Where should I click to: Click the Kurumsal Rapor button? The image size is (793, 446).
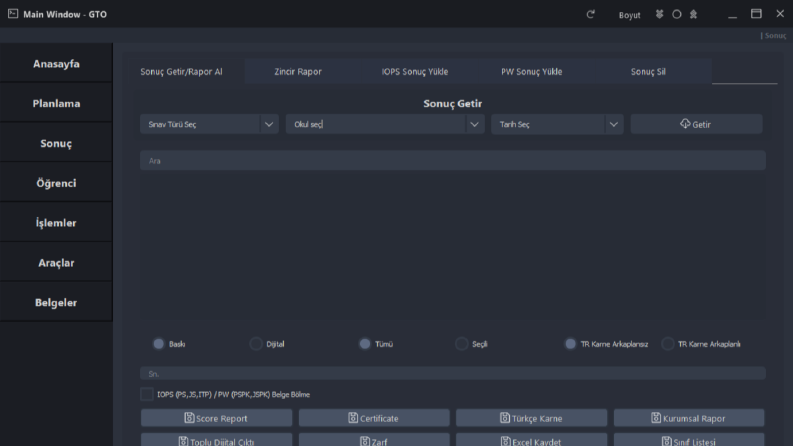[689, 418]
